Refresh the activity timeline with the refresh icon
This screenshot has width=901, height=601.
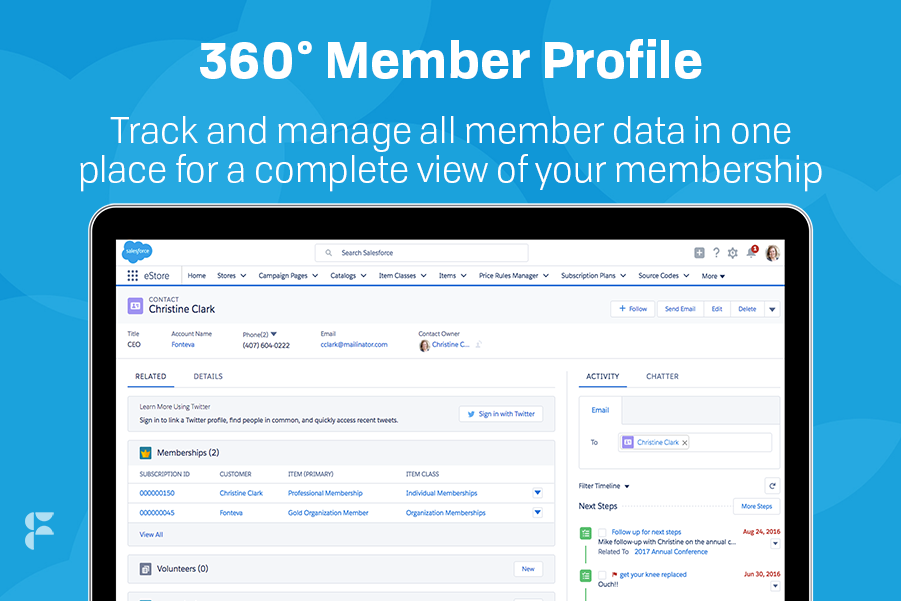click(772, 486)
